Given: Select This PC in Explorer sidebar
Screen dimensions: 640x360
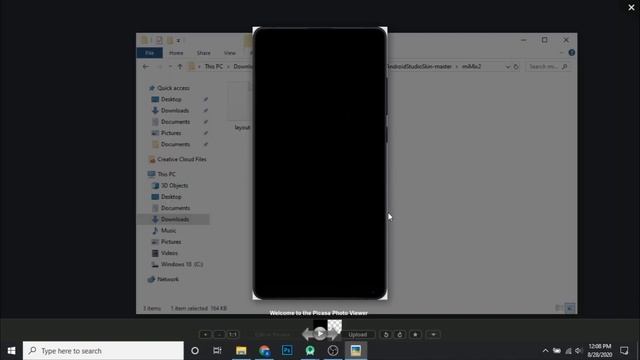Looking at the screenshot, I should click(x=167, y=174).
